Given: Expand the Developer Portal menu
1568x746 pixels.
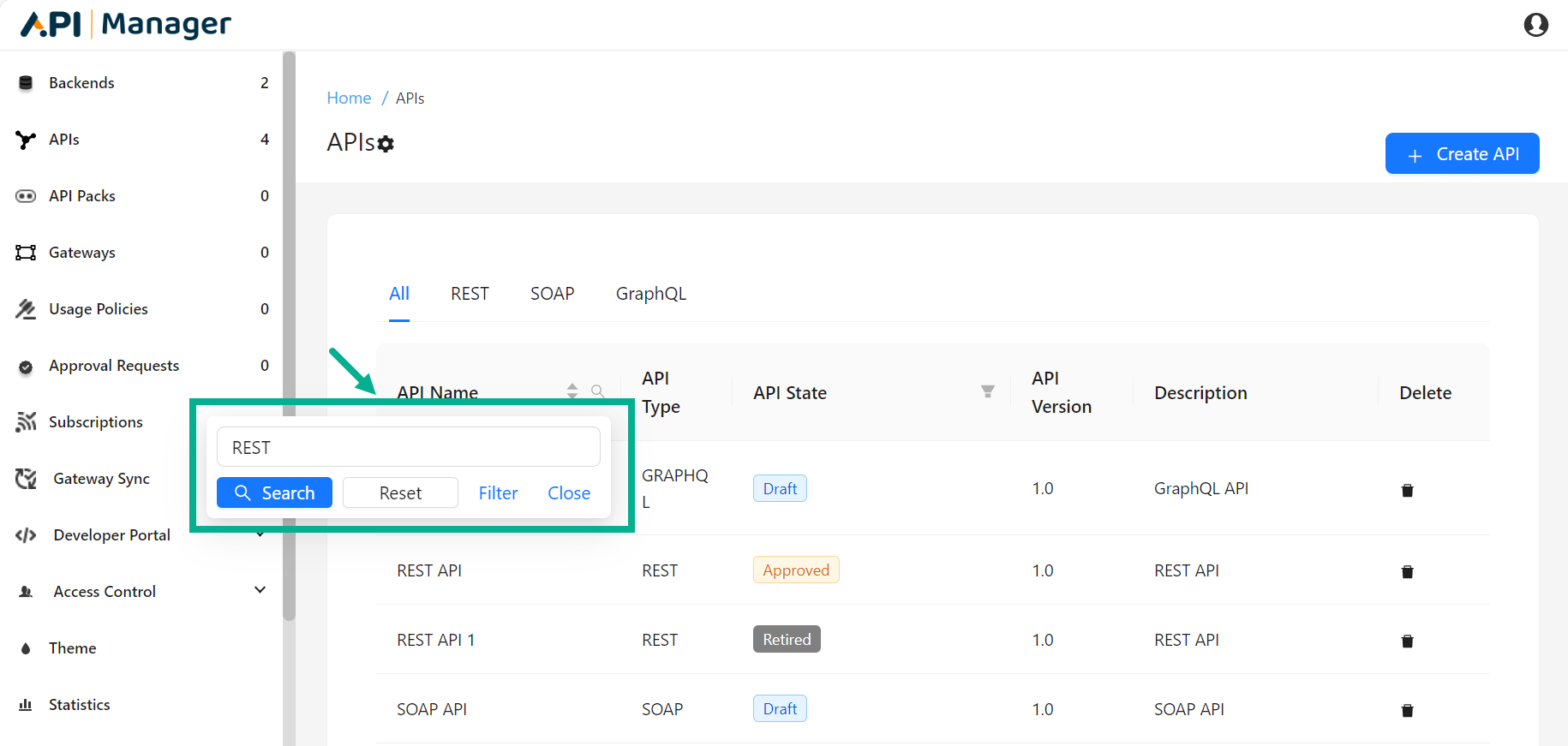Looking at the screenshot, I should (260, 535).
